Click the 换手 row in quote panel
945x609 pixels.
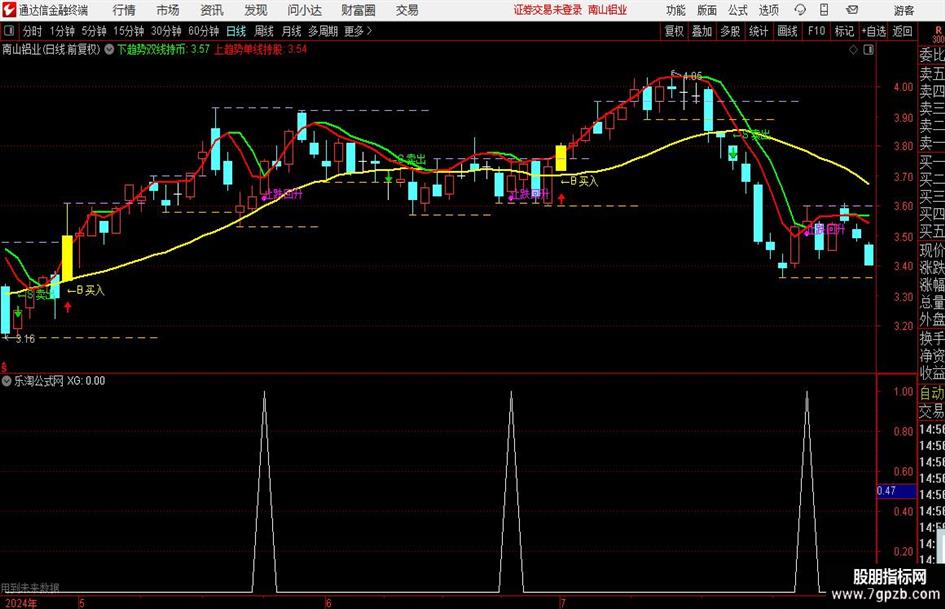931,338
